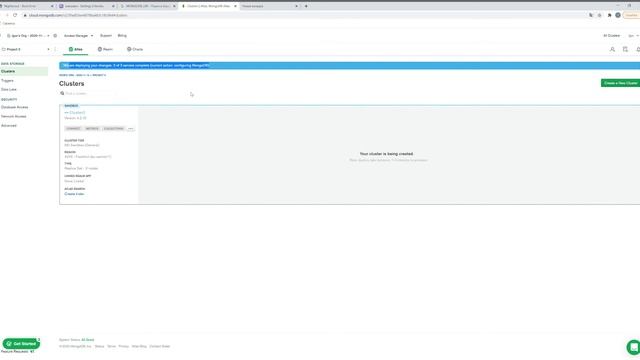The image size is (640, 360).
Task: Open the project activity feed icon
Action: coord(625,49)
